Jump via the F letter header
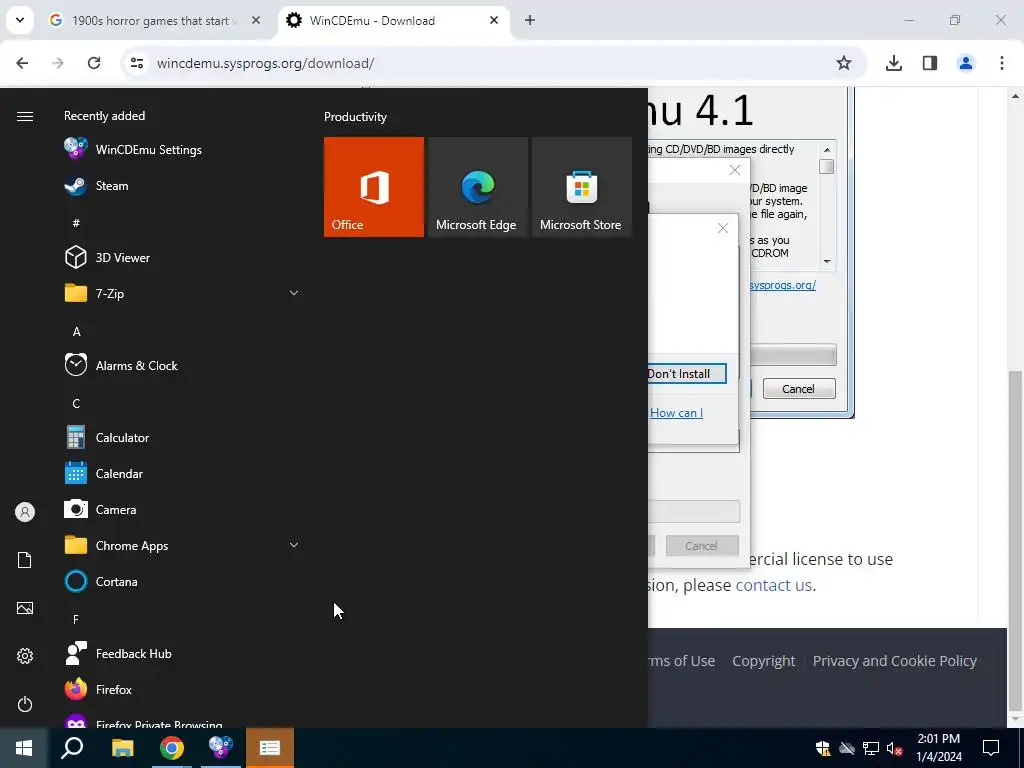This screenshot has height=768, width=1024. (76, 619)
